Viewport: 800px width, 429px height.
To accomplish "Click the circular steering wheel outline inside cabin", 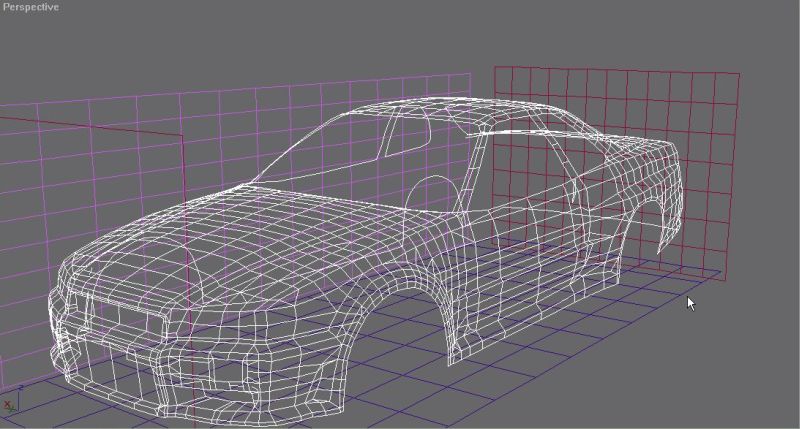I will [432, 195].
